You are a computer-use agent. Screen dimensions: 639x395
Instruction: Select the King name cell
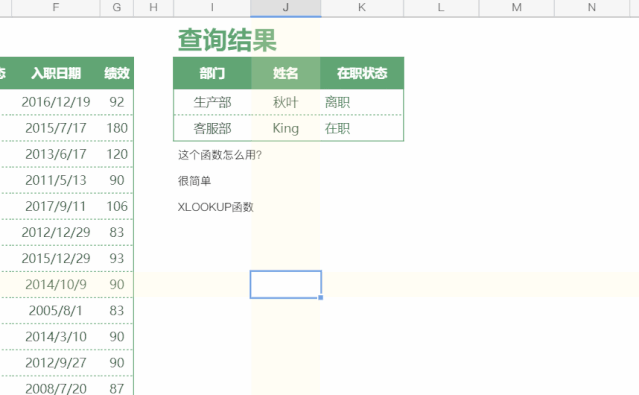(x=286, y=128)
